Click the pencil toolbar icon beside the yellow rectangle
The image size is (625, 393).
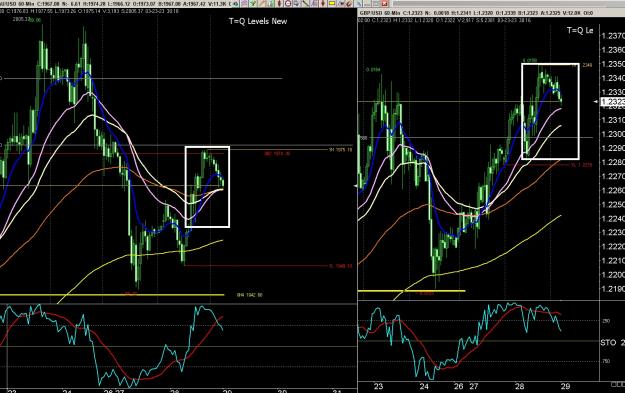[341, 4]
